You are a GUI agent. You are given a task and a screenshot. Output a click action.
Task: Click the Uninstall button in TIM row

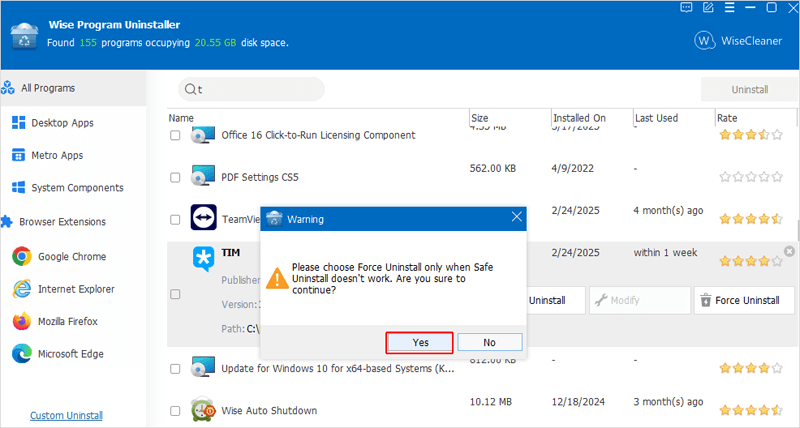555,300
